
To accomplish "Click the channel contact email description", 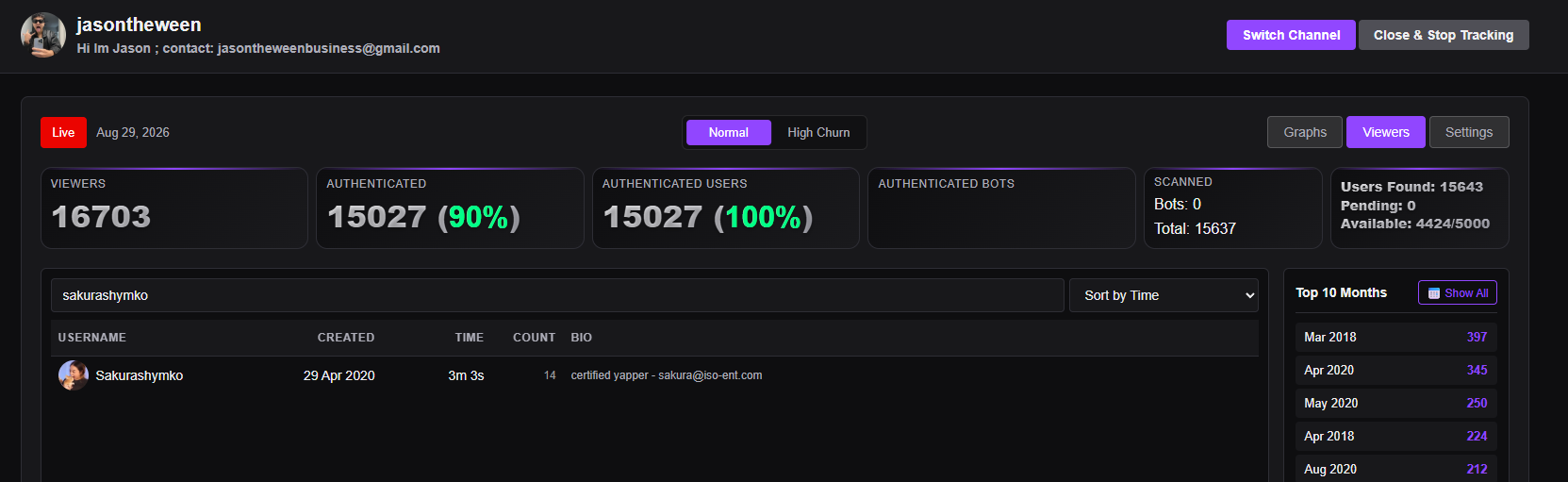I will [x=258, y=48].
